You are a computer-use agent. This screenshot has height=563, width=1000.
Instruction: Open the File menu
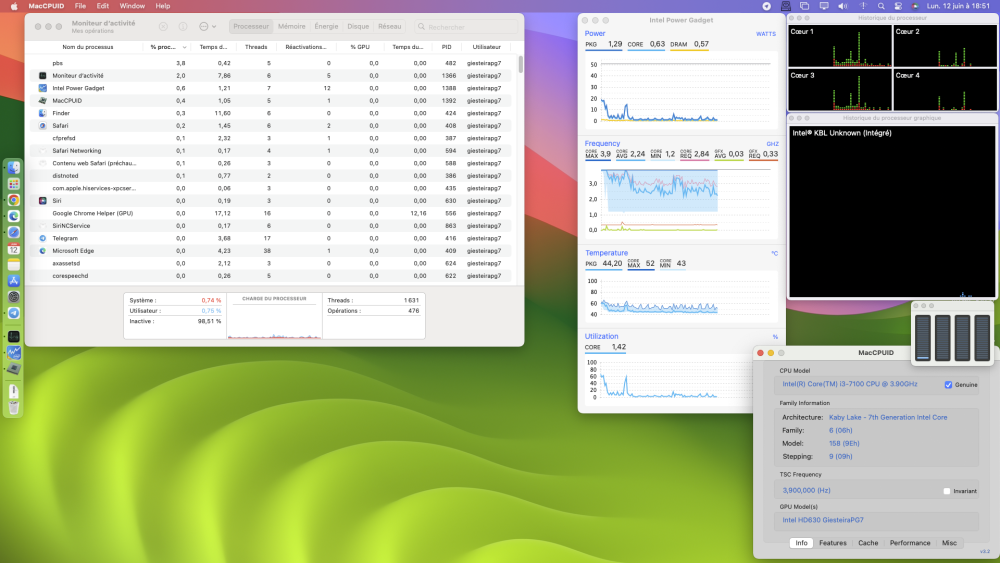click(80, 6)
